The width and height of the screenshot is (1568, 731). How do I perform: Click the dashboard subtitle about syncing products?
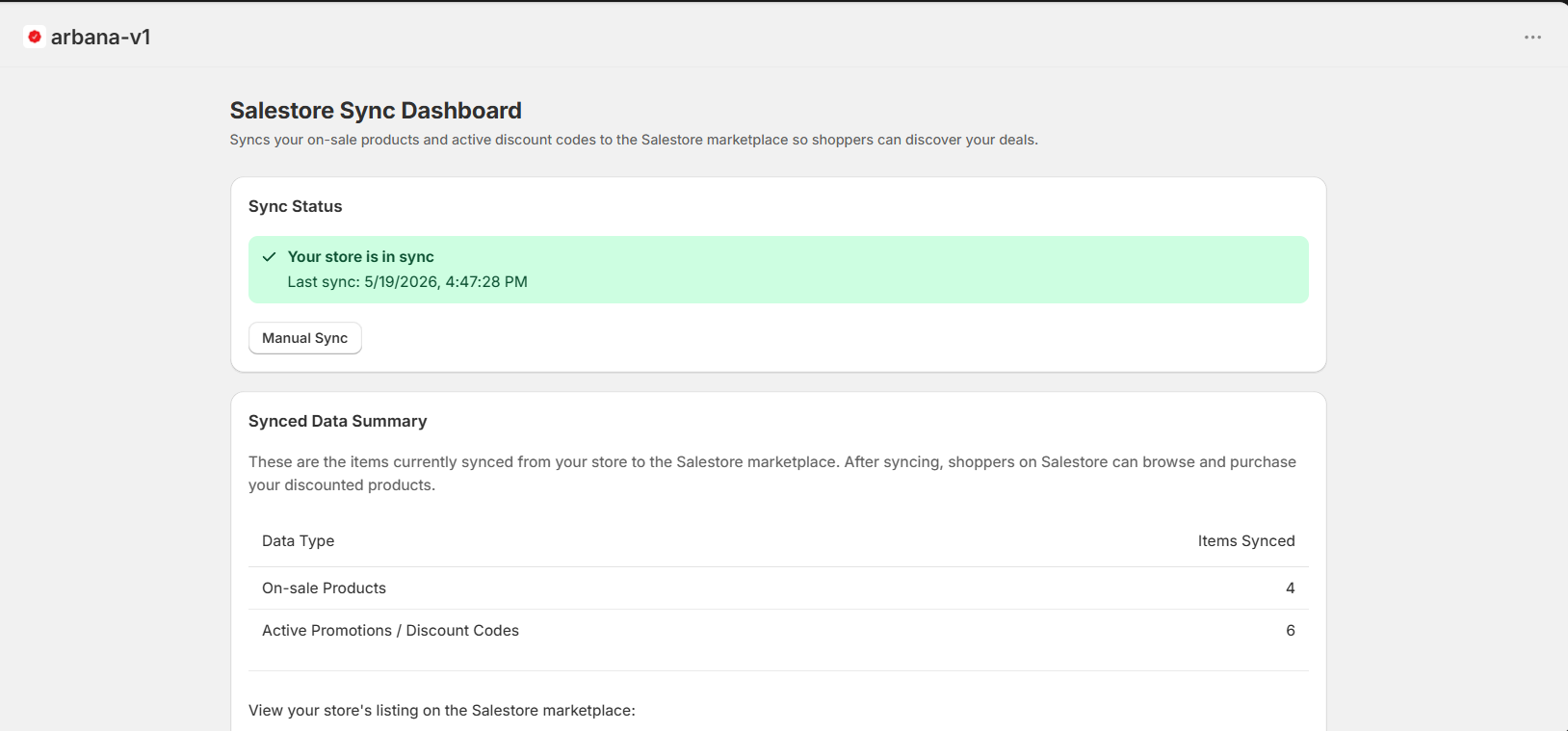click(x=634, y=140)
